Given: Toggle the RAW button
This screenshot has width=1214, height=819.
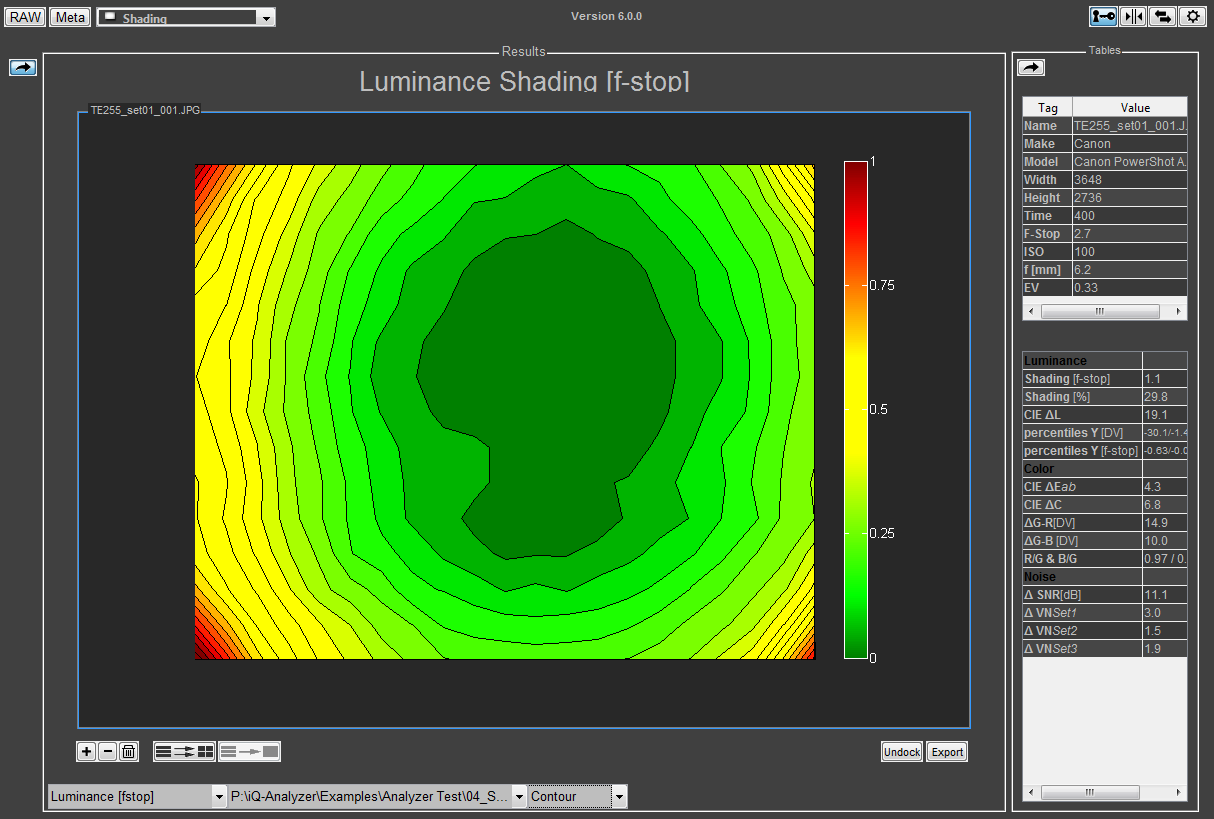Looking at the screenshot, I should click(x=25, y=17).
